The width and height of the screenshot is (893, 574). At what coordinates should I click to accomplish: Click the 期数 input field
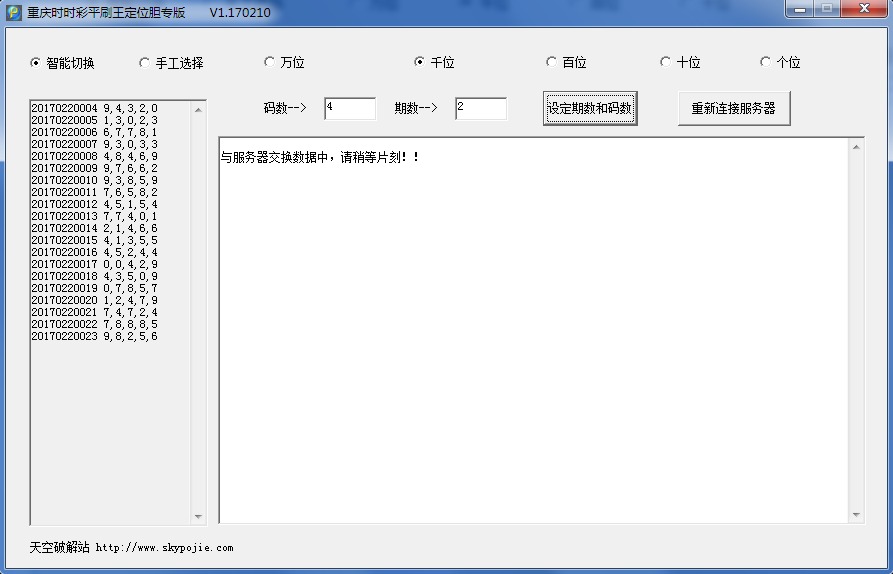480,108
